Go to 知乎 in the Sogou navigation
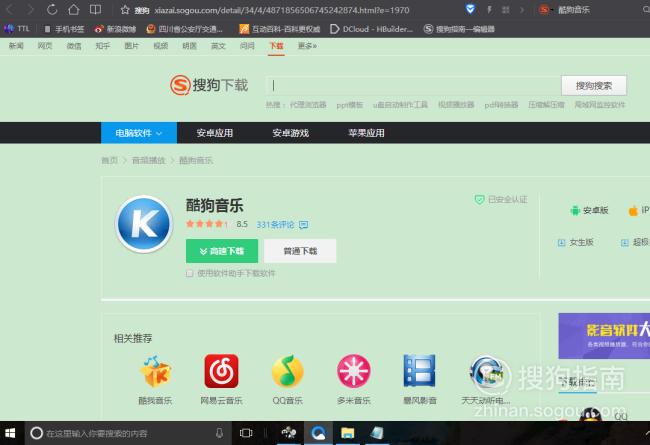This screenshot has height=445, width=650. pos(102,46)
